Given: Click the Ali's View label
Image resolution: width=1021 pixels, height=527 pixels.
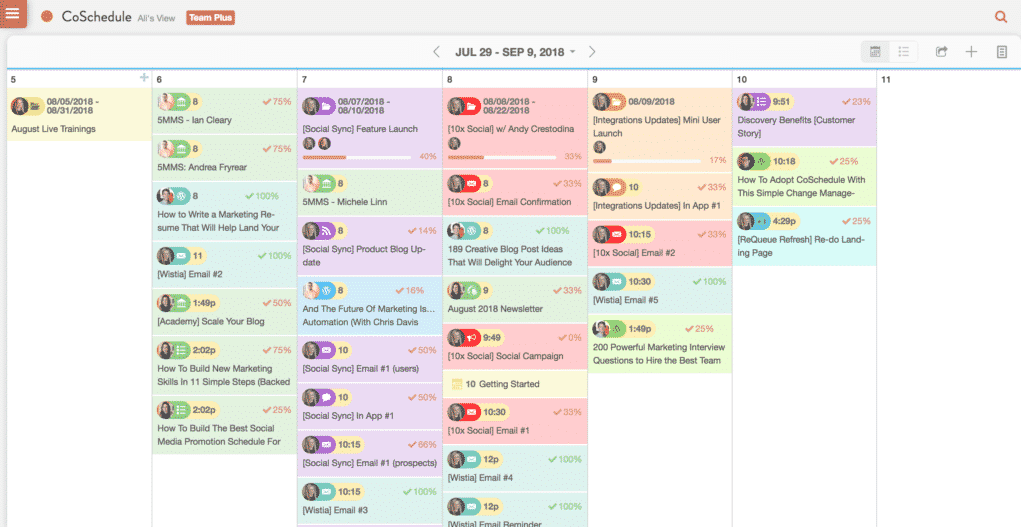Looking at the screenshot, I should tap(156, 18).
